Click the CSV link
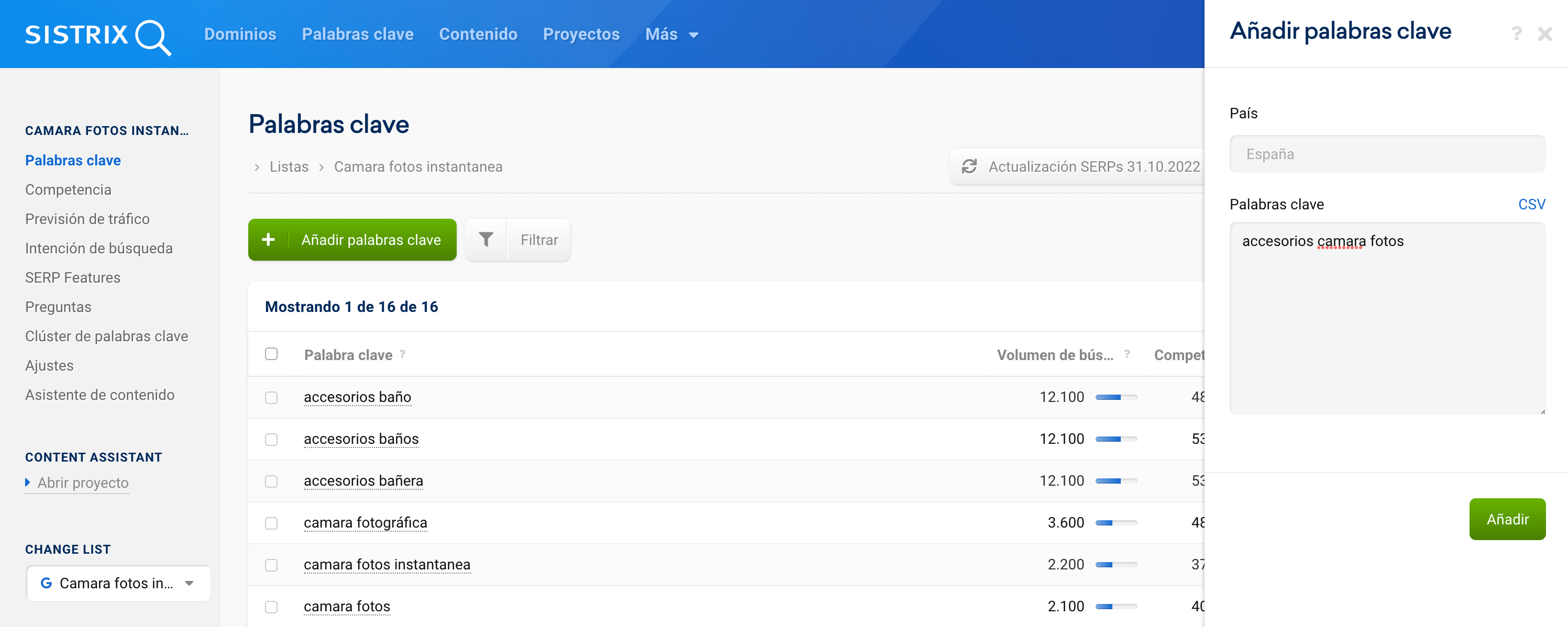Screen dimensions: 1568x627 pyautogui.click(x=1531, y=204)
